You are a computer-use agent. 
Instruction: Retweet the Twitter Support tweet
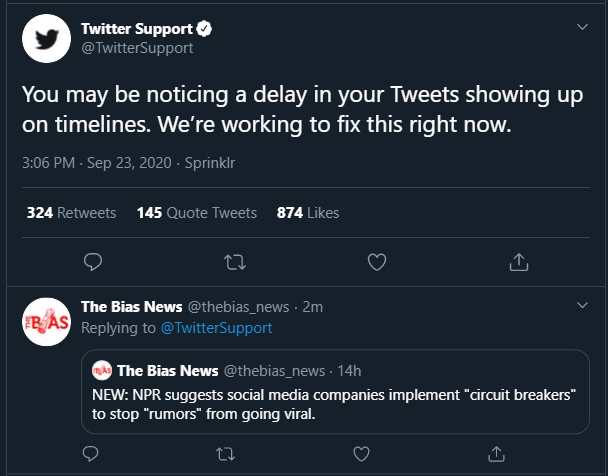[235, 262]
